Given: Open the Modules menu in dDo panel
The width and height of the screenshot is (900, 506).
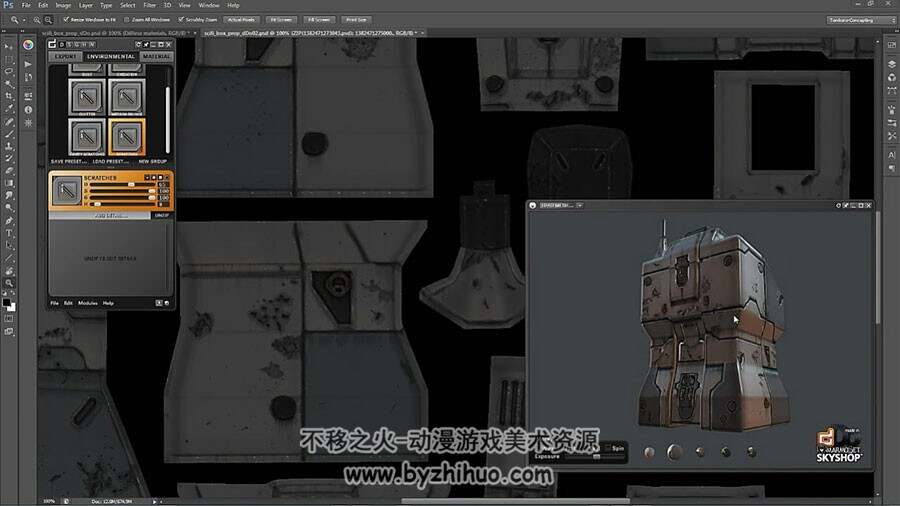Looking at the screenshot, I should pyautogui.click(x=88, y=303).
